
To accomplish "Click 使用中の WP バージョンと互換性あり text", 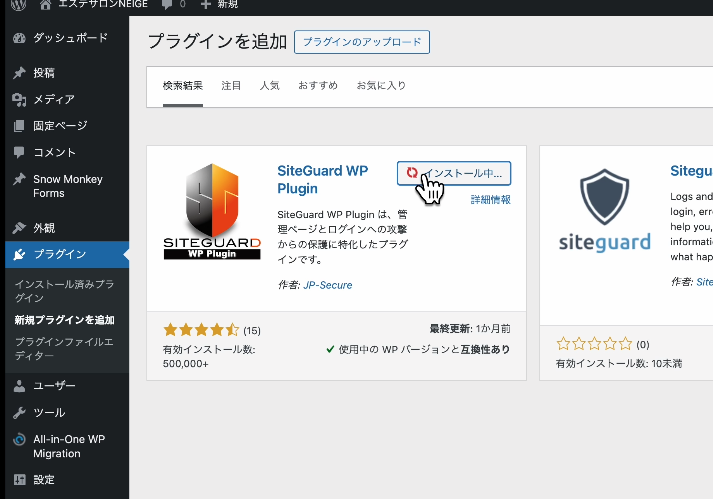I will click(424, 349).
